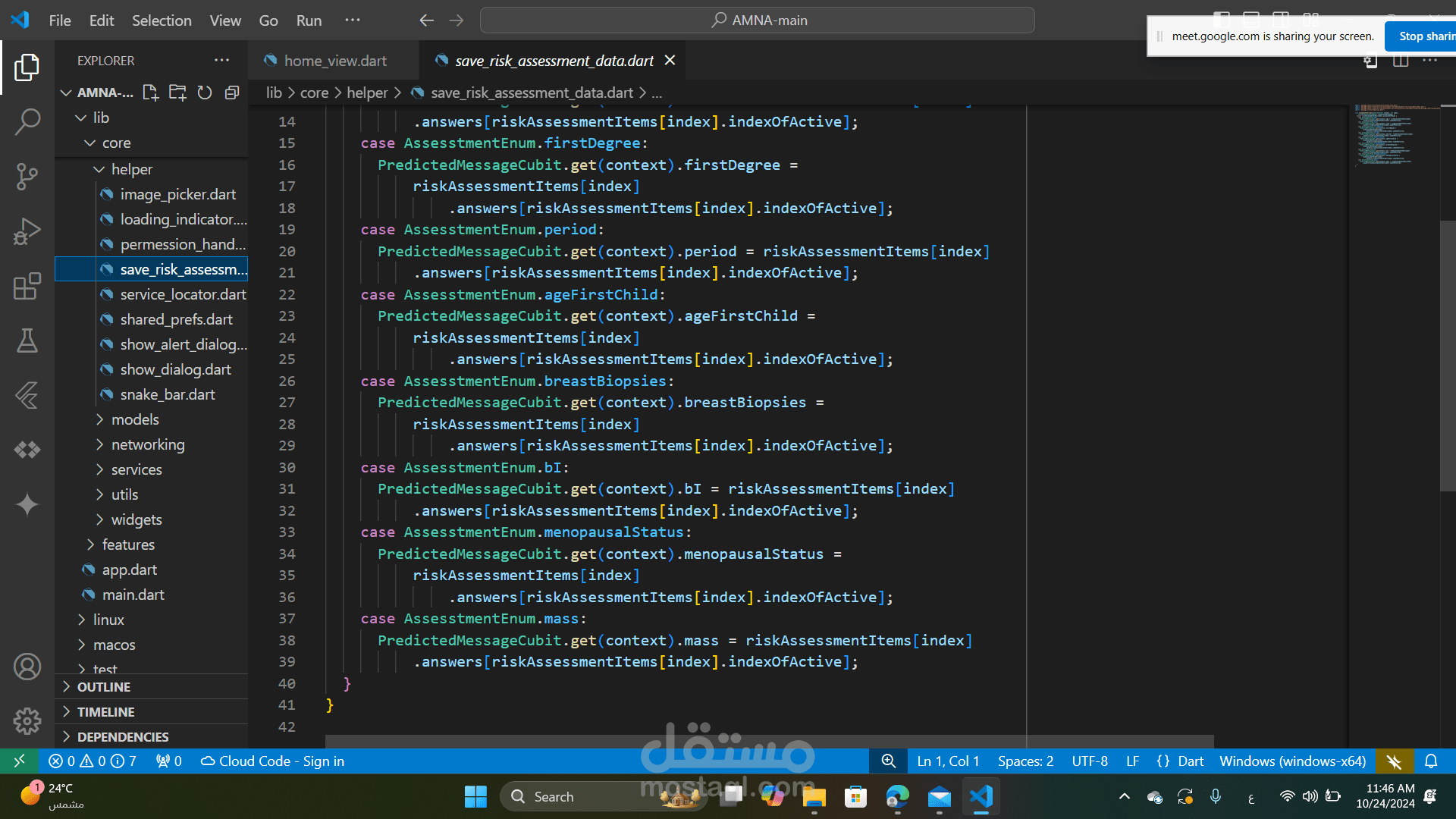Change file encoding UTF-8
1456x819 pixels.
point(1090,761)
